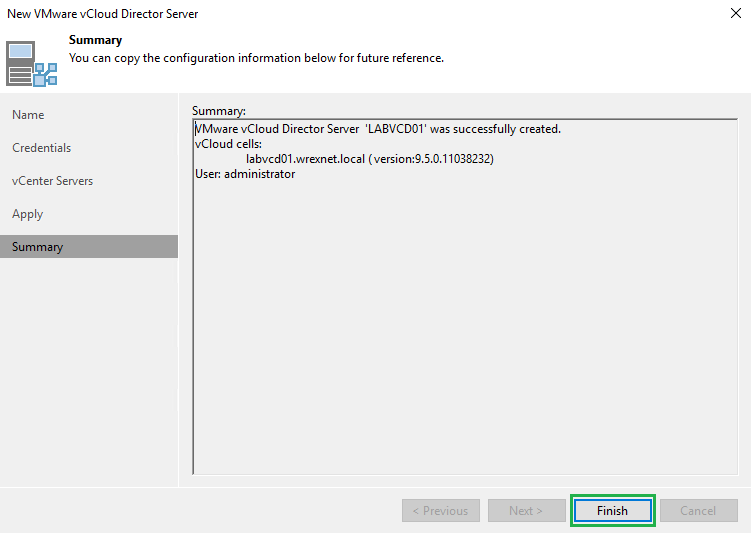Click the 'was successfully created' summary line
The image size is (751, 533).
point(378,129)
